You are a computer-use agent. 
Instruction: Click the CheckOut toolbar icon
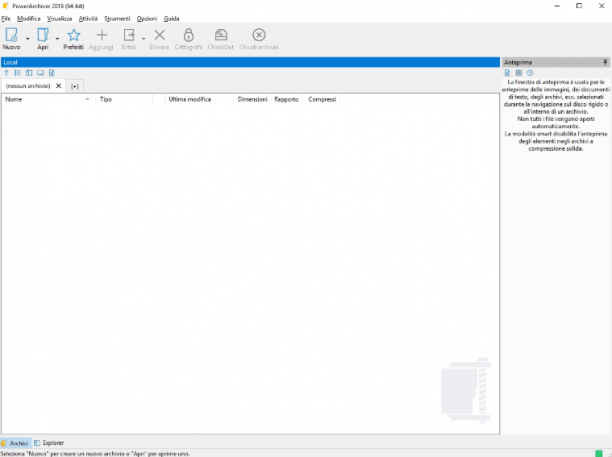pyautogui.click(x=221, y=35)
